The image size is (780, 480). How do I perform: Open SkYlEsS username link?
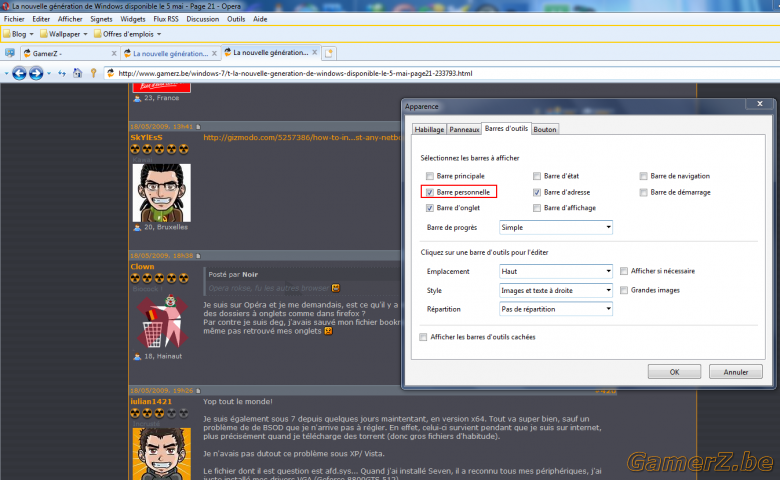coord(146,137)
